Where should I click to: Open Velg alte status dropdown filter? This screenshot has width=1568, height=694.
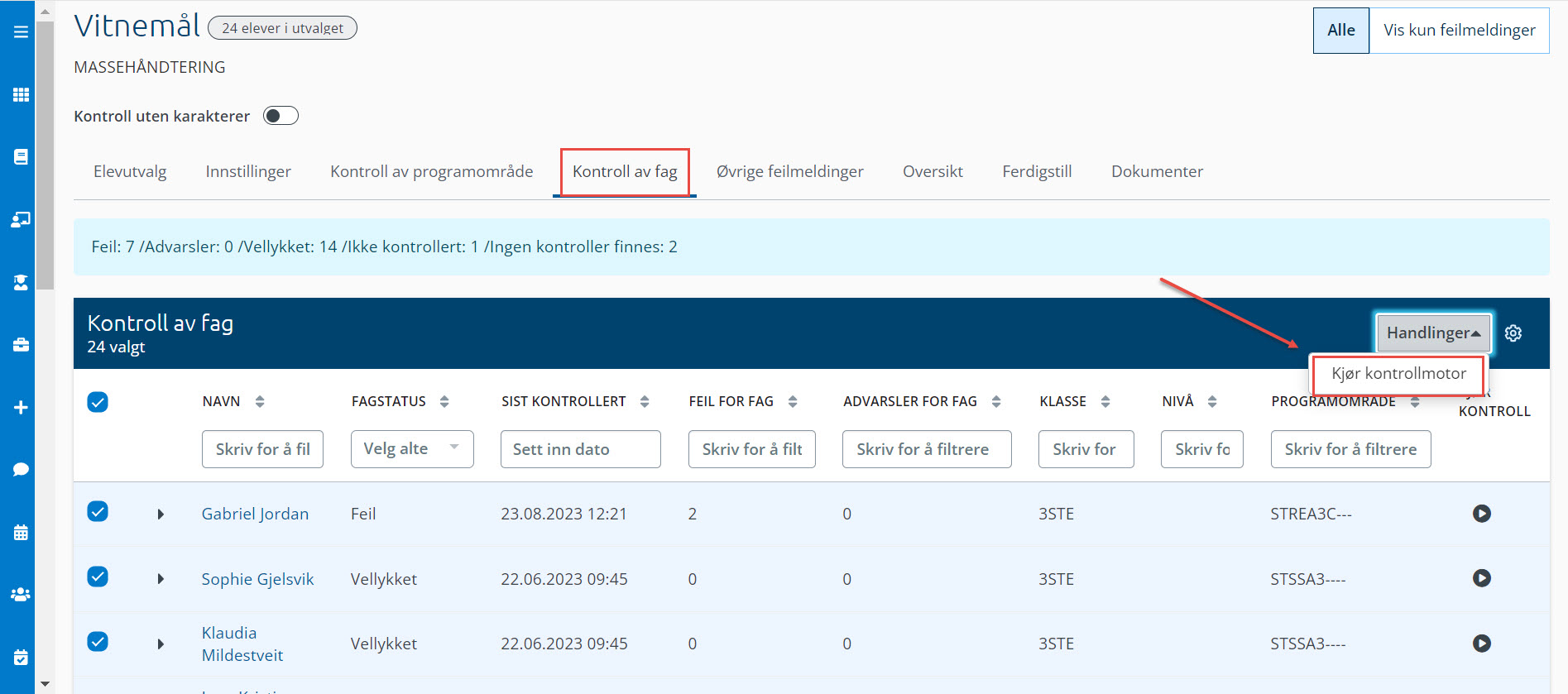click(412, 449)
